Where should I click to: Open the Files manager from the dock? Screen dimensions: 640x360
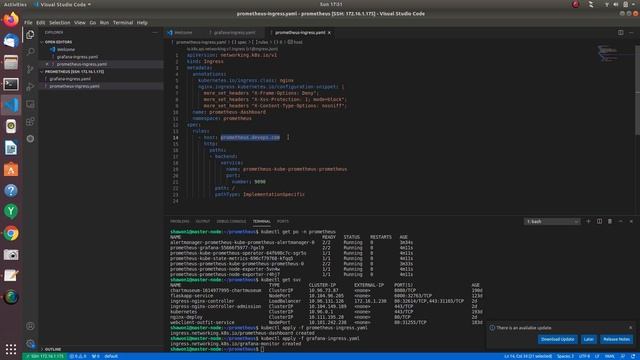click(11, 62)
